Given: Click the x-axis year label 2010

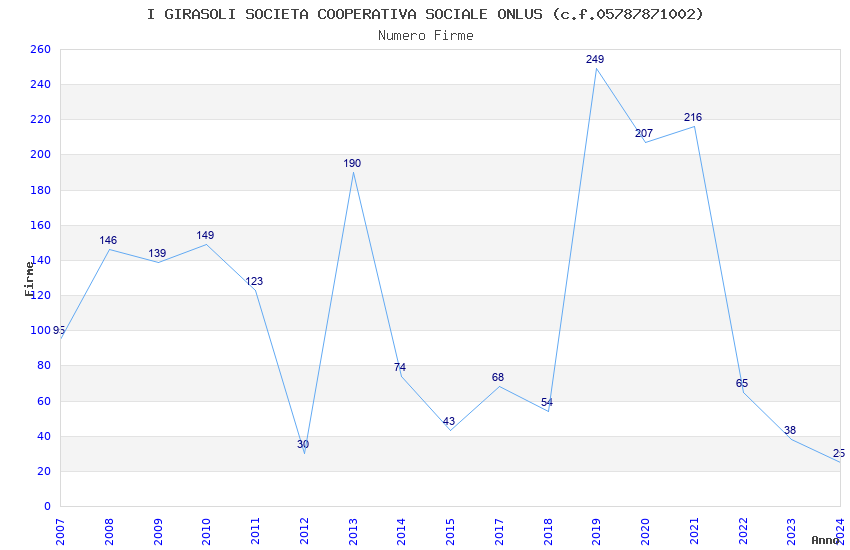Looking at the screenshot, I should [x=207, y=531].
